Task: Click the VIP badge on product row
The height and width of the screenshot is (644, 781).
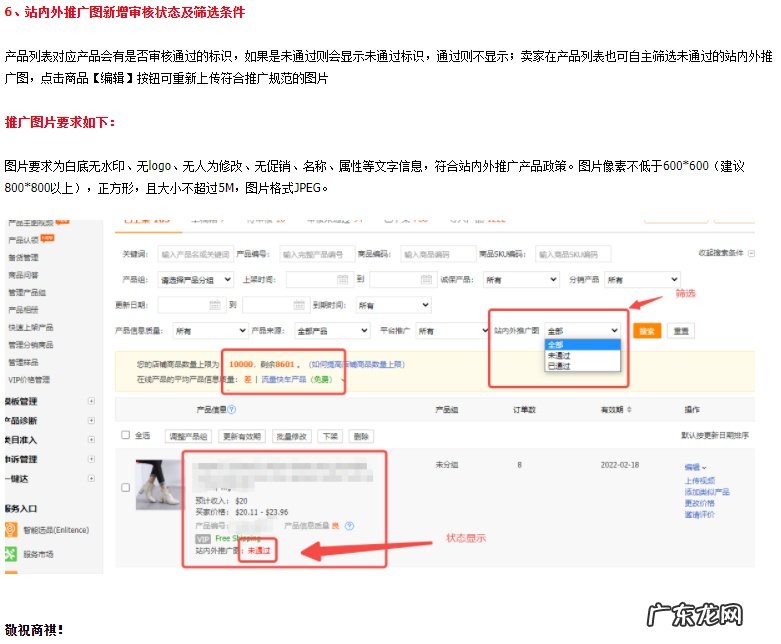Action: (x=203, y=539)
